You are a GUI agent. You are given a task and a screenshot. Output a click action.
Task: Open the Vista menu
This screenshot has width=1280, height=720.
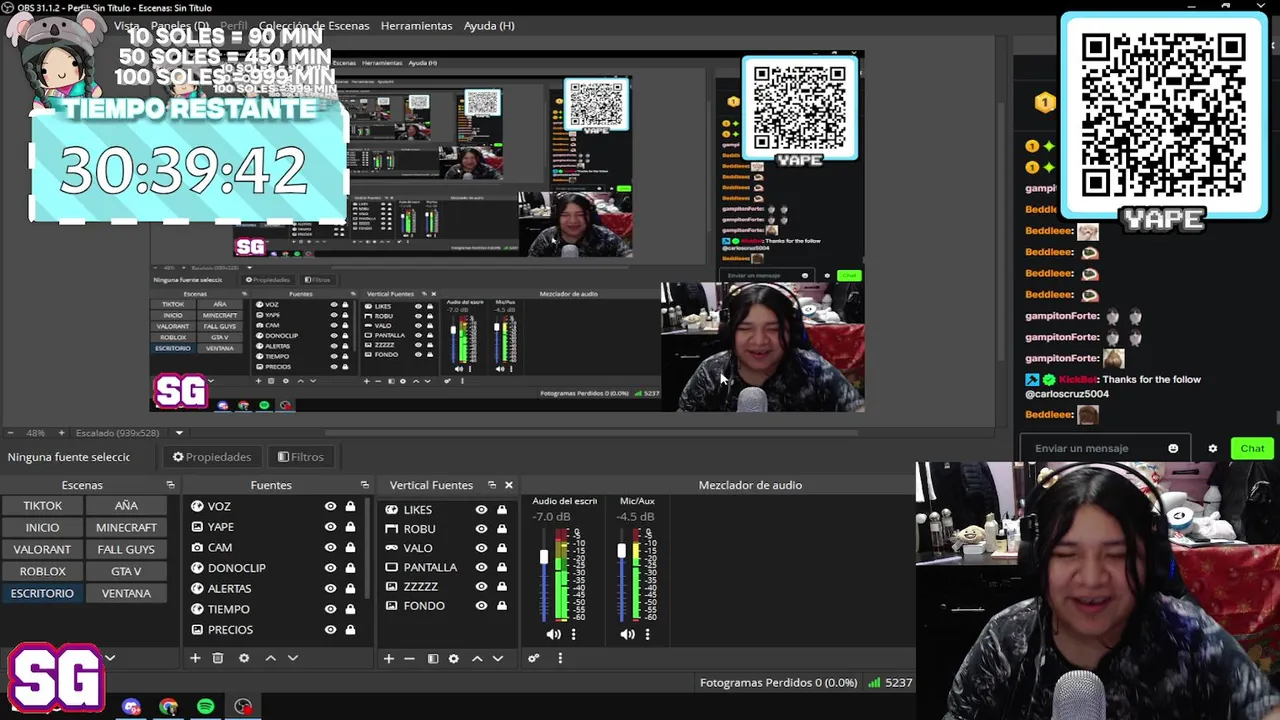(127, 25)
